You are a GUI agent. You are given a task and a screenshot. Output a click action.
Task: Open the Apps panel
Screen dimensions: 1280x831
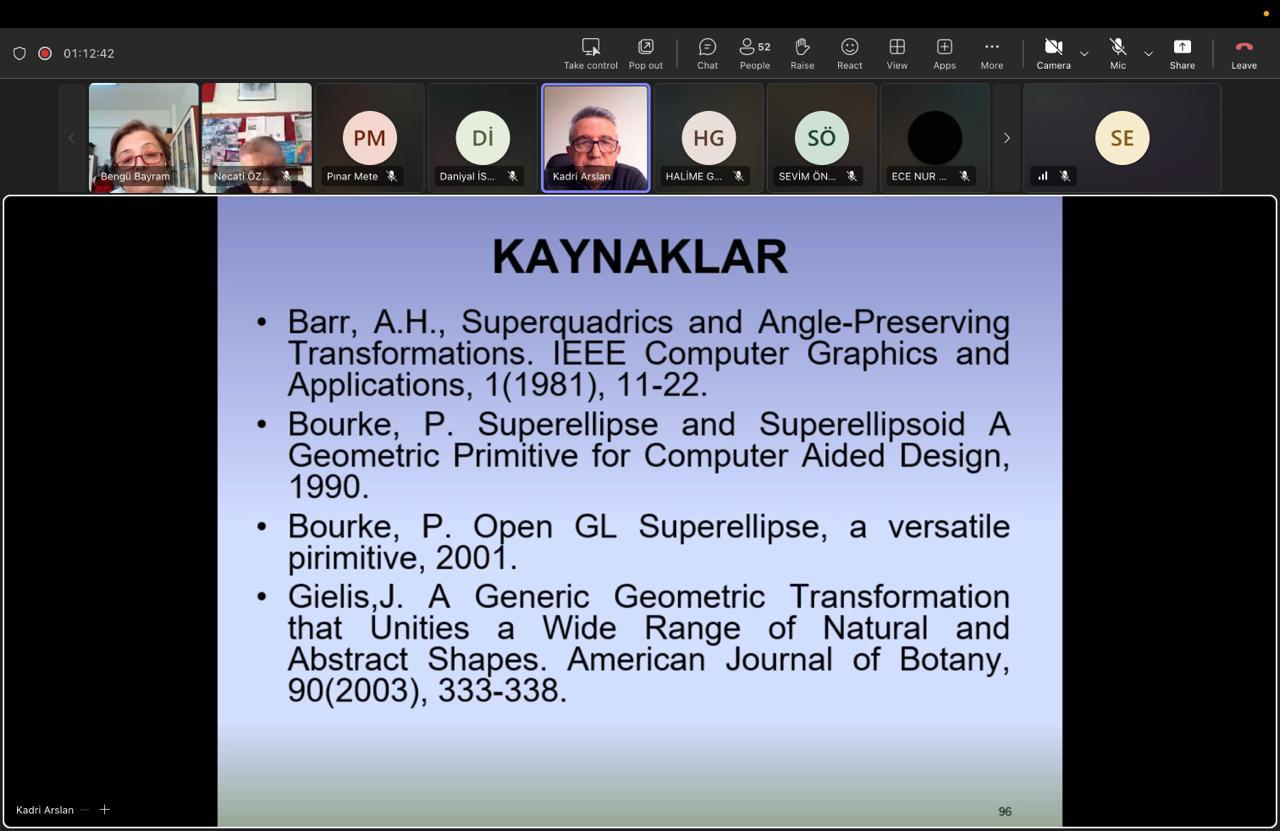click(x=944, y=54)
